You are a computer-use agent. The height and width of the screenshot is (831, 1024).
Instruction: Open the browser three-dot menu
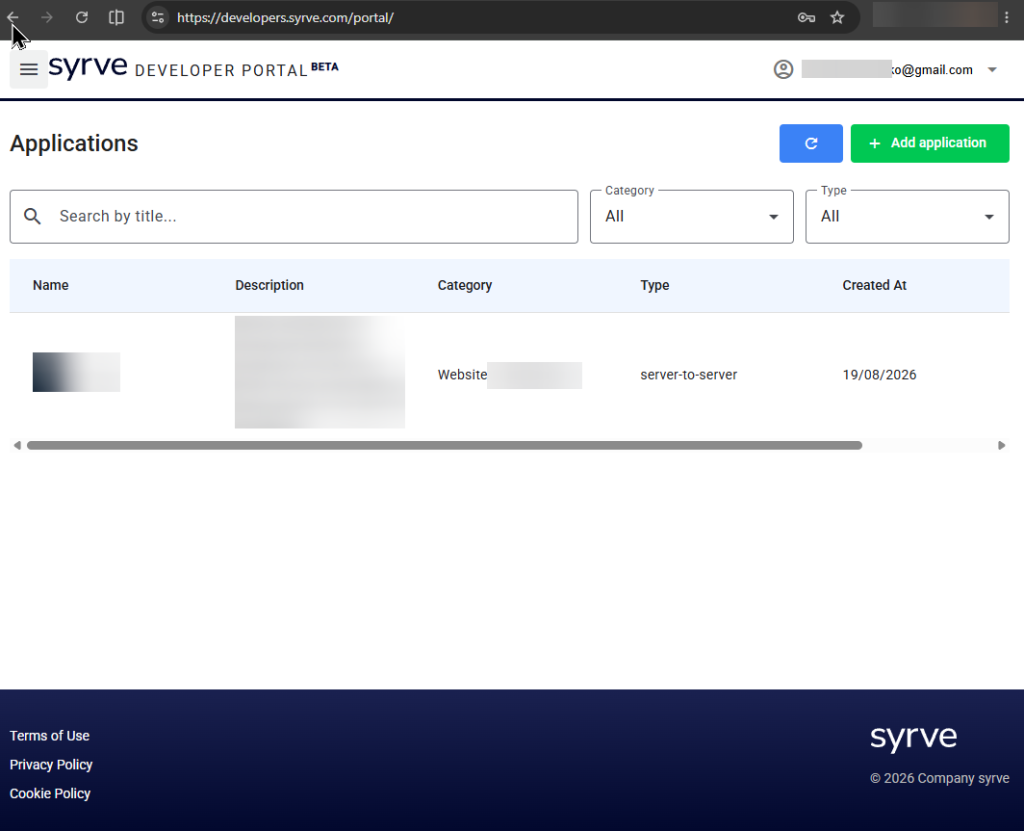pyautogui.click(x=1007, y=18)
